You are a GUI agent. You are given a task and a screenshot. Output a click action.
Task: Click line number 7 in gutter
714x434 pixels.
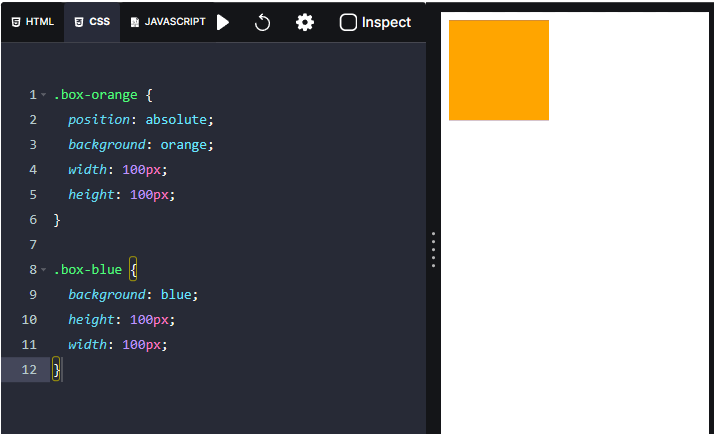click(x=33, y=245)
